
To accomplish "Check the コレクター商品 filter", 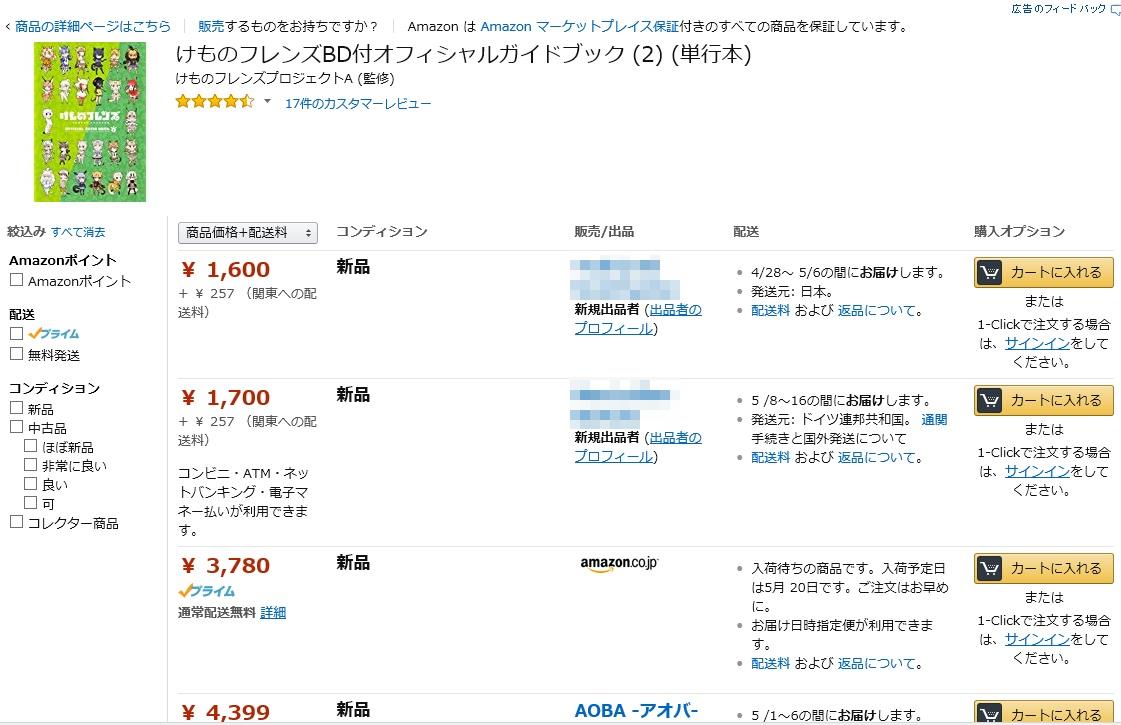I will pos(16,522).
